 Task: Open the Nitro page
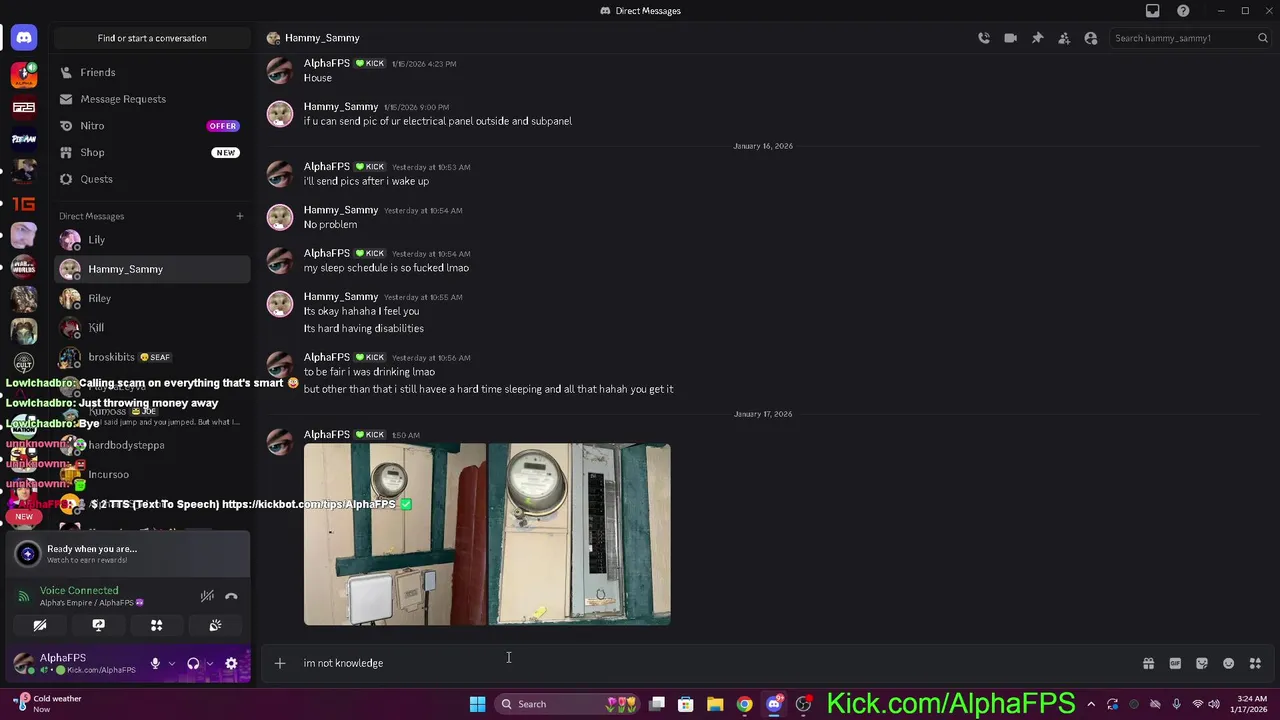coord(152,126)
